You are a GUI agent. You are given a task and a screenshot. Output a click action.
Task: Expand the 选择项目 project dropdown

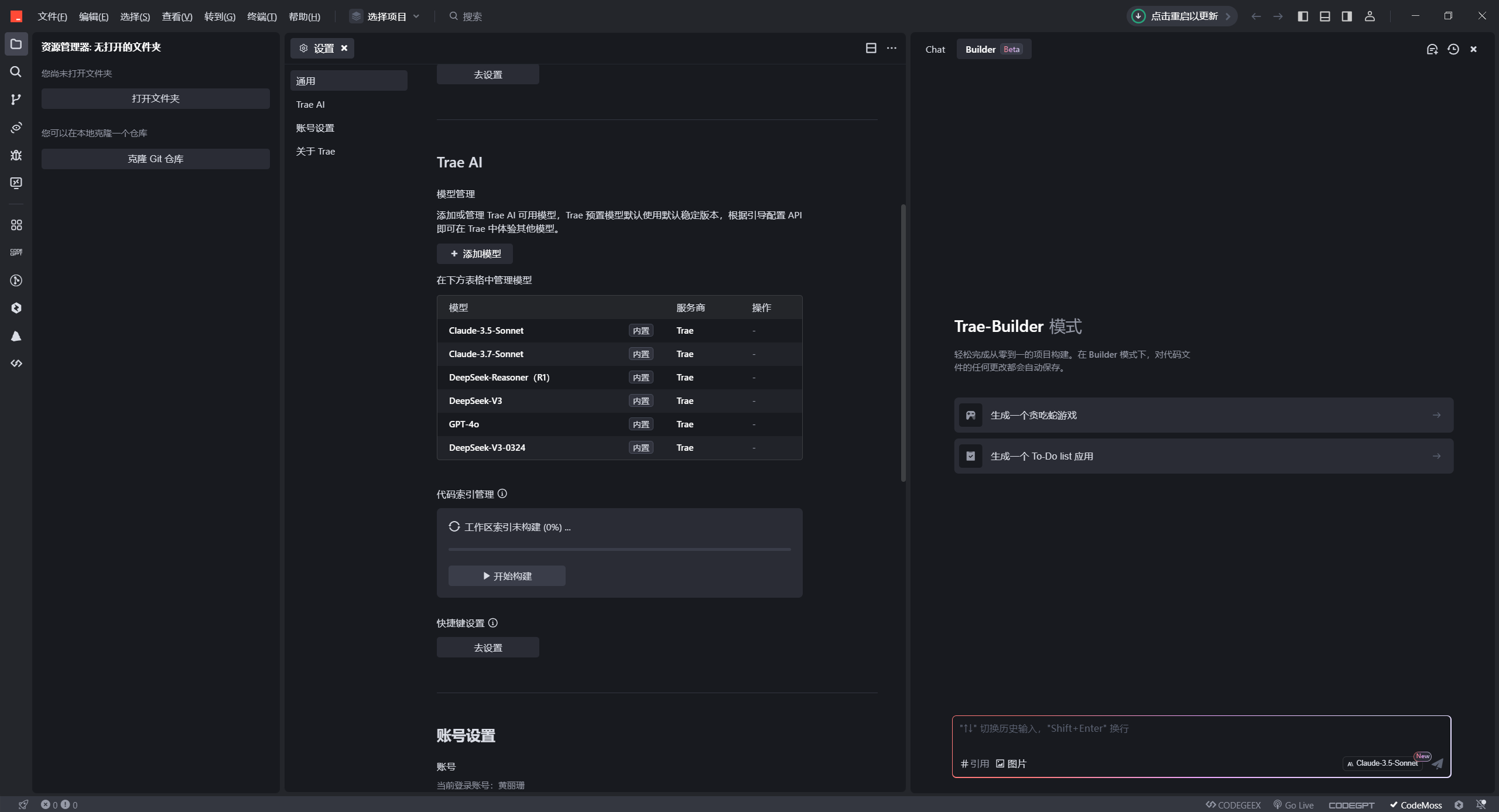point(385,16)
